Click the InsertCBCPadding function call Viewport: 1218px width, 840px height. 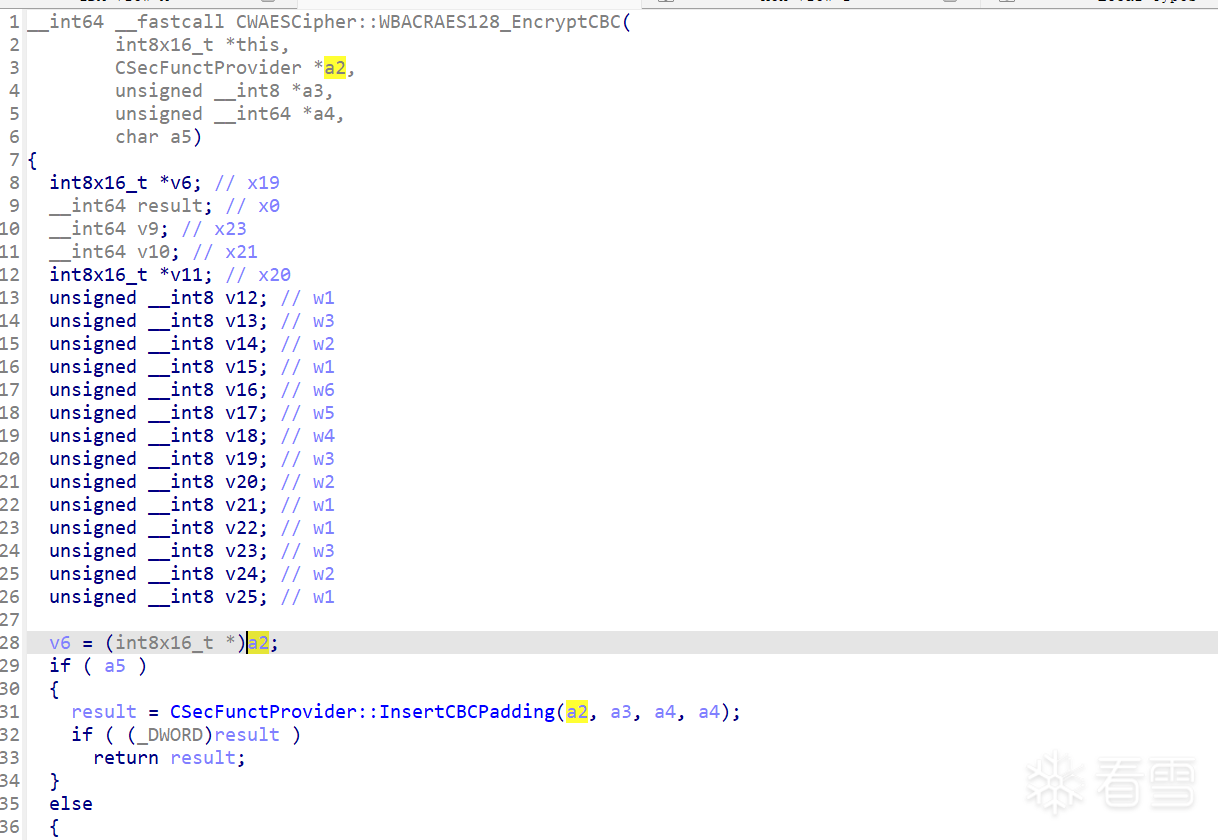click(467, 711)
